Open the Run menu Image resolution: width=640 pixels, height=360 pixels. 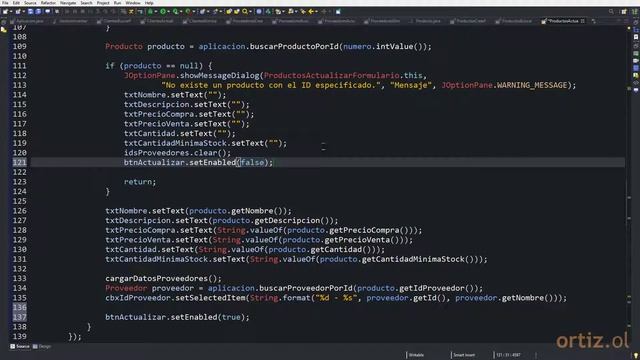point(118,3)
